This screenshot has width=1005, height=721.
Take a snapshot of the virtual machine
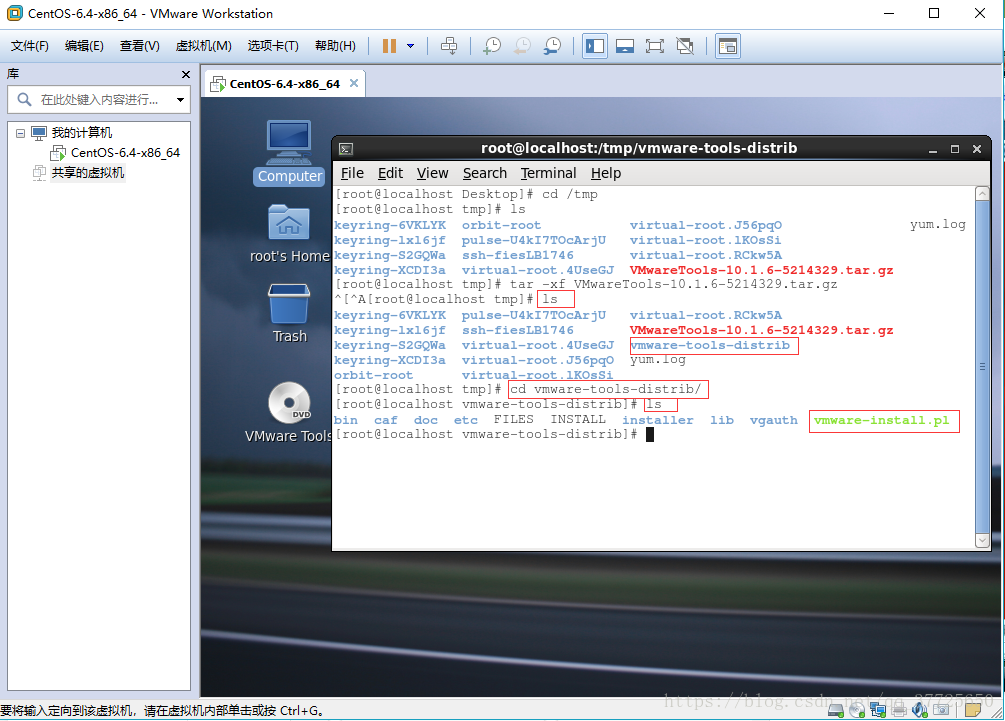tap(492, 46)
